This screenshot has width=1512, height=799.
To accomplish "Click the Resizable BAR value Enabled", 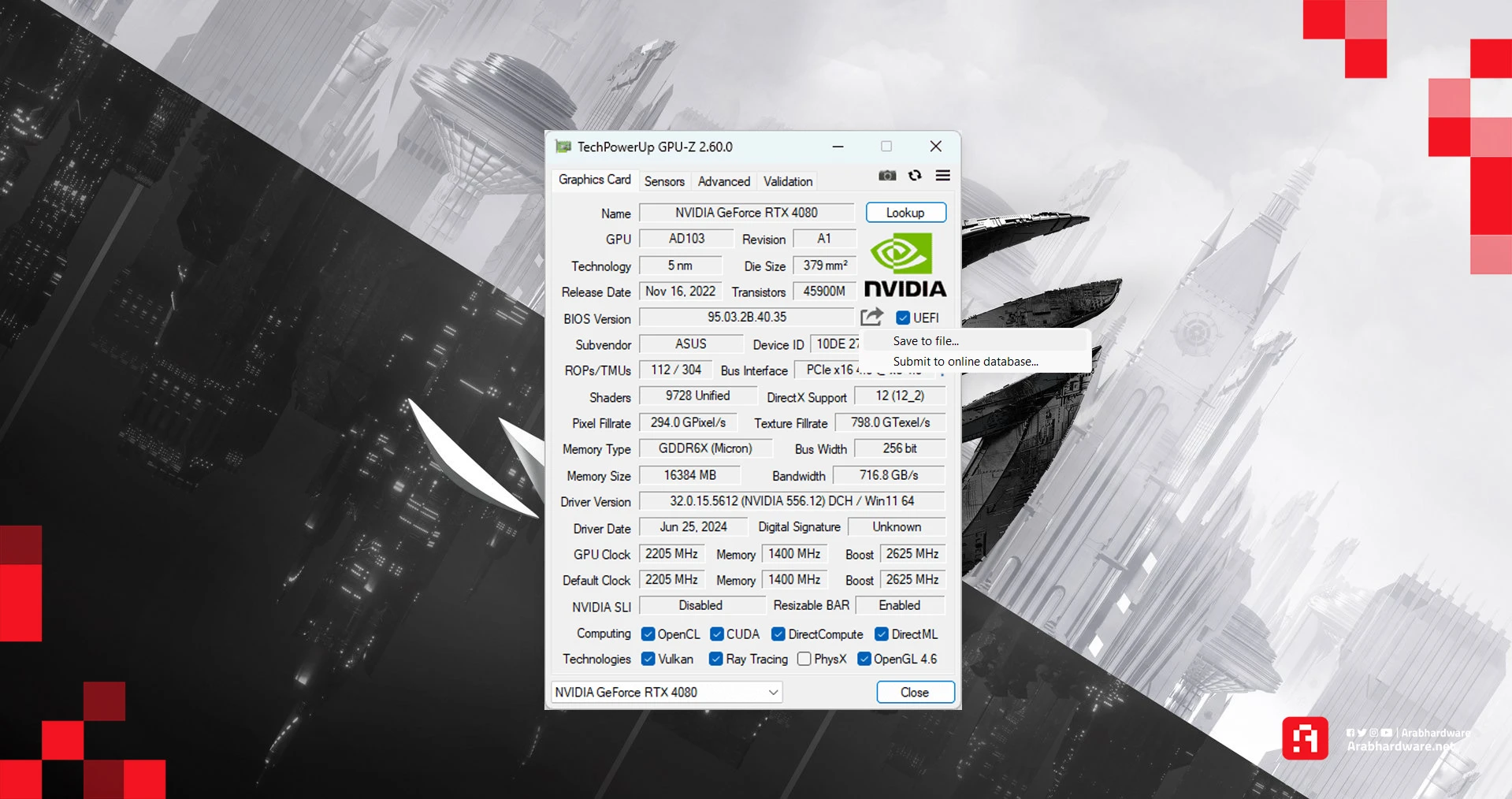I will point(900,605).
